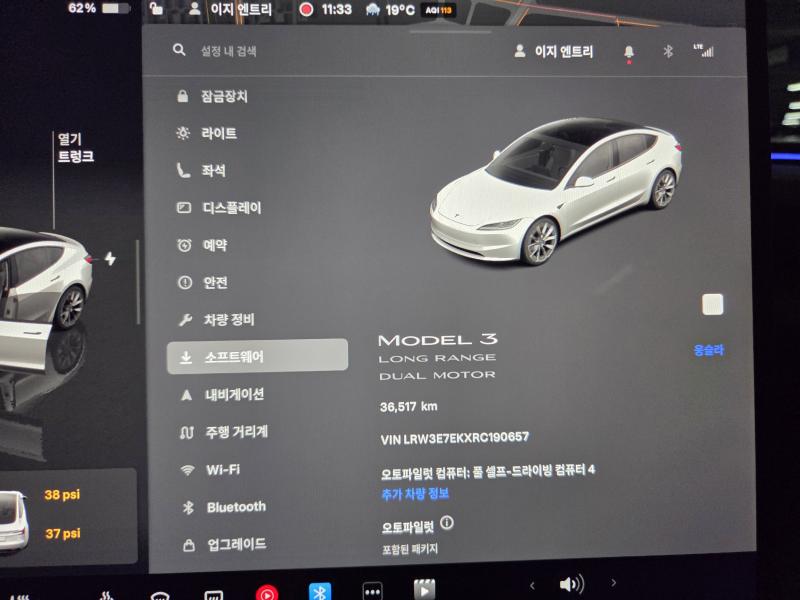The image size is (800, 600).
Task: Click the VIN LRW3E7EKXRC190657 text
Action: (455, 439)
